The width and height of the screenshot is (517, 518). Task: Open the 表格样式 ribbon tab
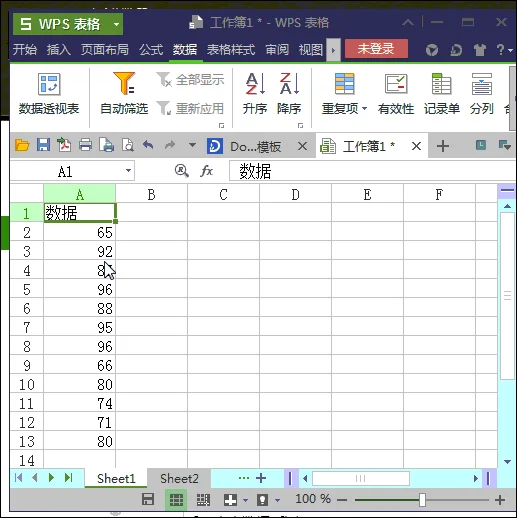click(231, 50)
